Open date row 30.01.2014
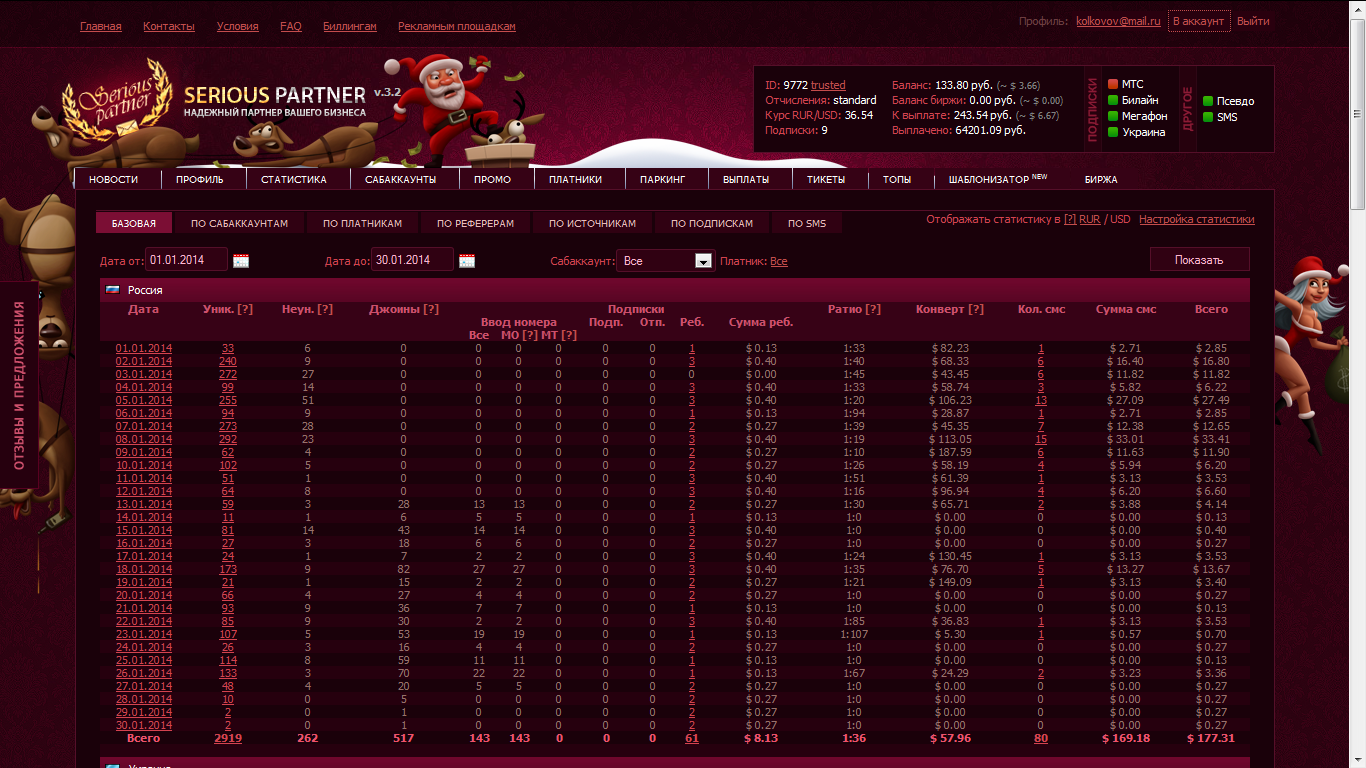 tap(144, 725)
